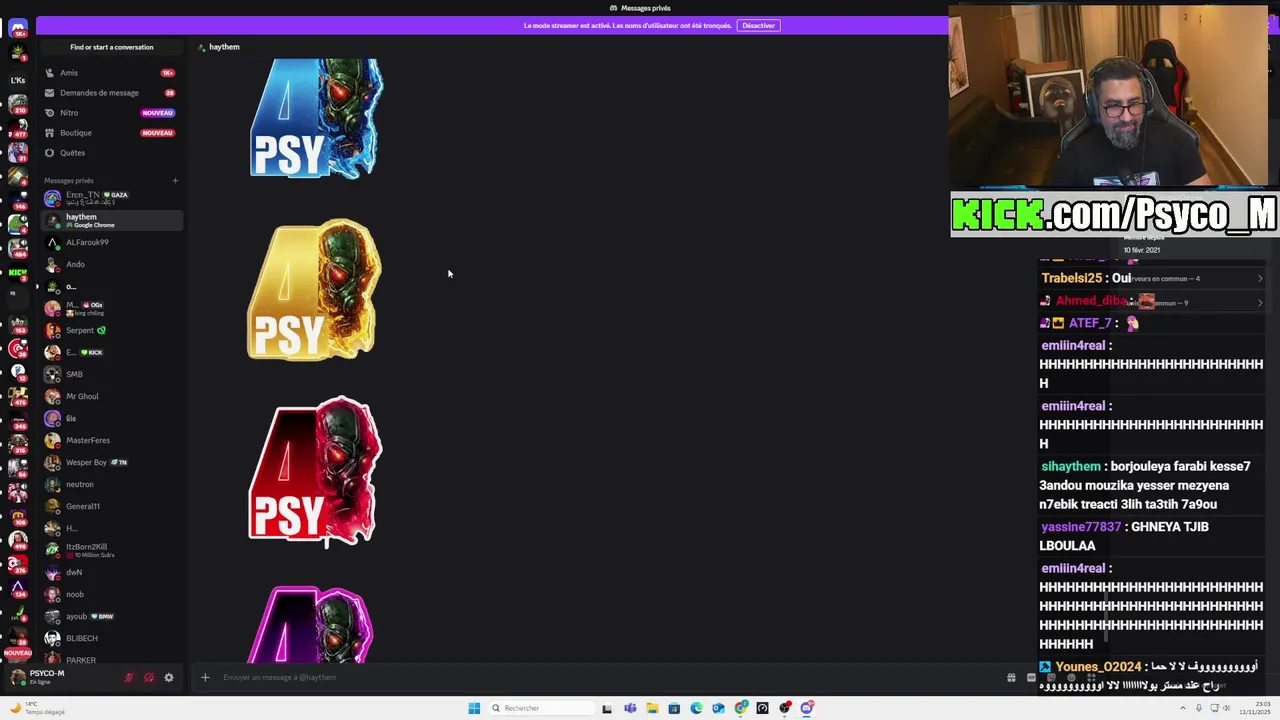This screenshot has height=720, width=1280.
Task: Open the KICK server icon in server list
Action: [18, 272]
